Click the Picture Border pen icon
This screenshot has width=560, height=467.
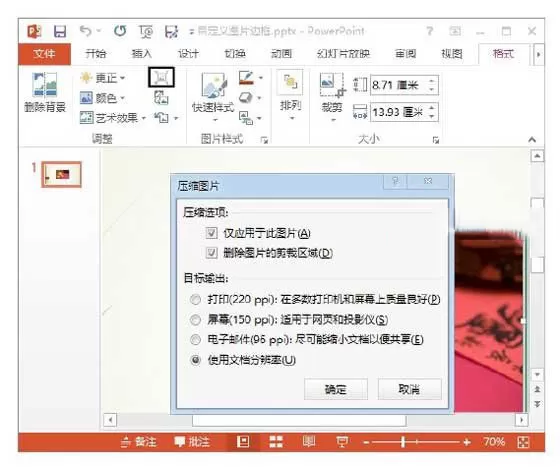coord(246,77)
